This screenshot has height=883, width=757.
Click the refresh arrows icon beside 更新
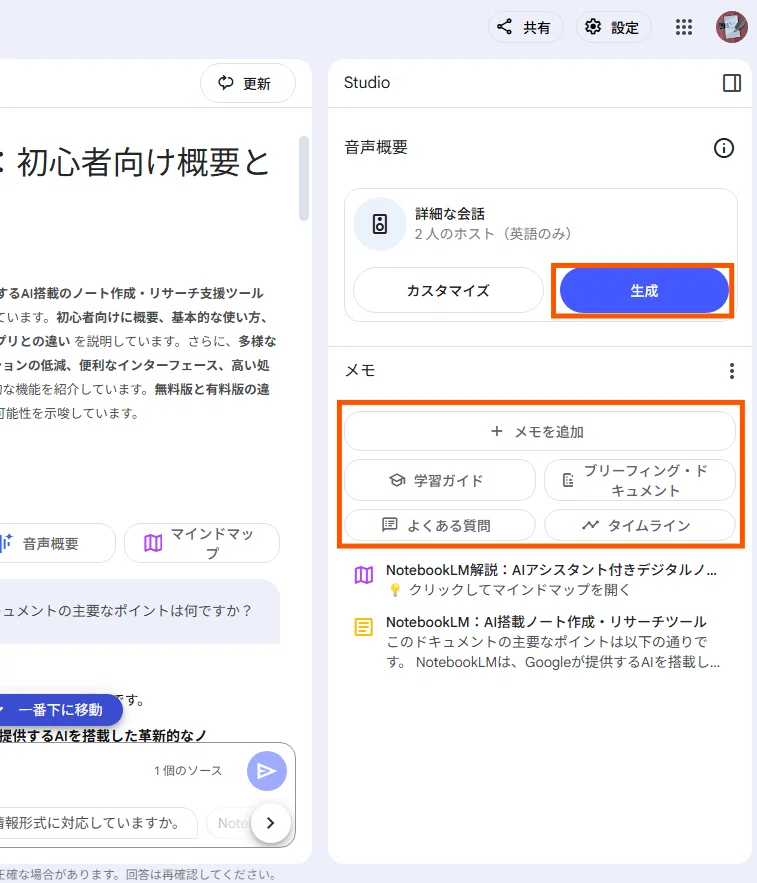(x=226, y=83)
